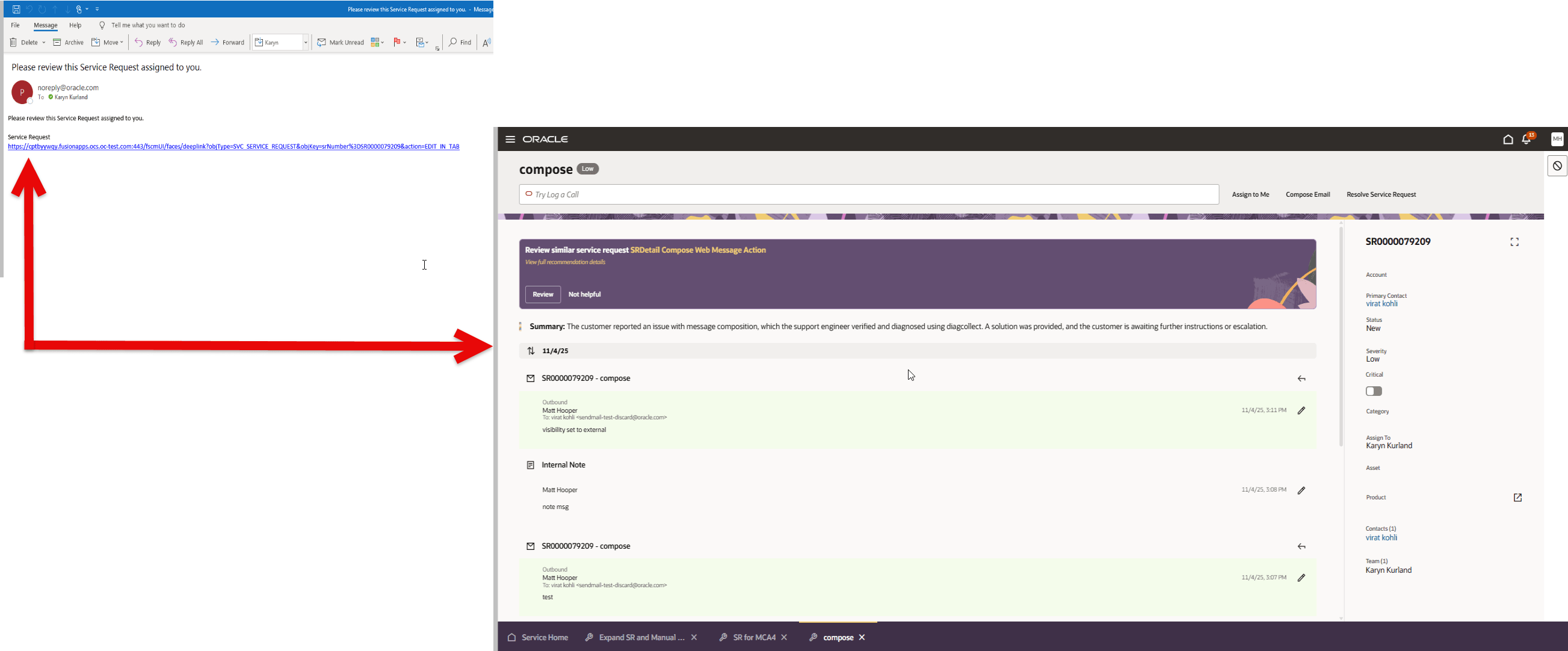The image size is (1568, 651).
Task: Click the Archive icon in the ribbon
Action: click(x=57, y=42)
